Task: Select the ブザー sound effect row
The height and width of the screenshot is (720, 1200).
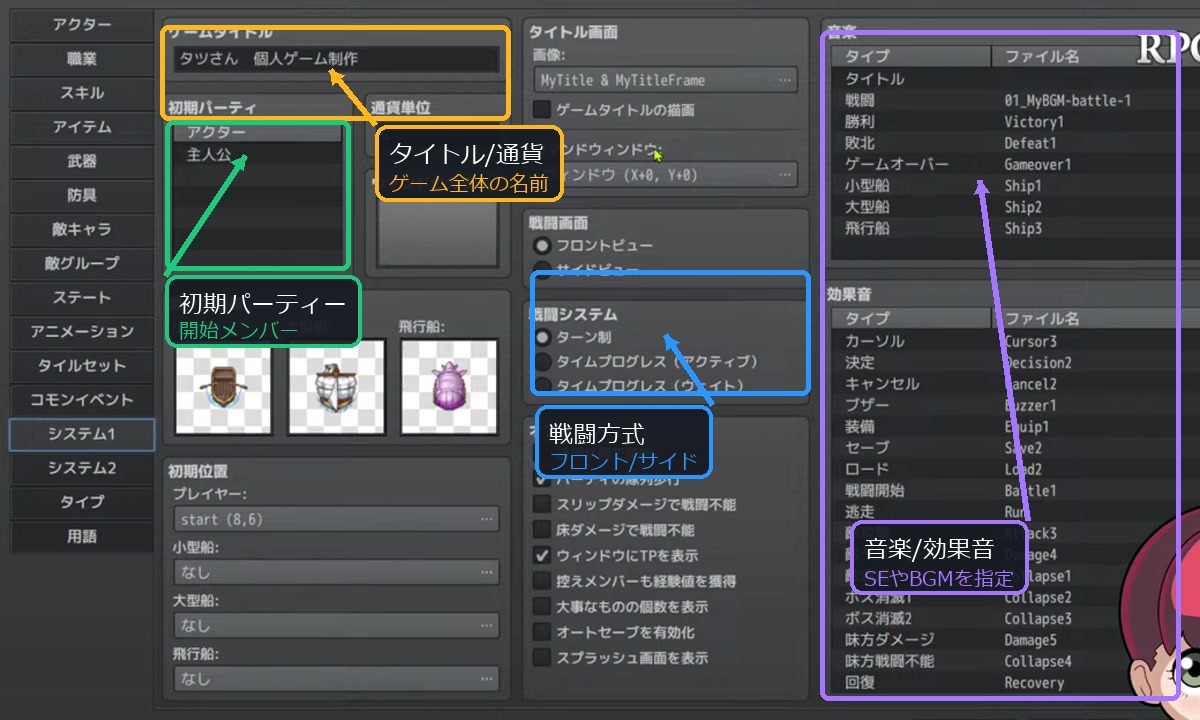Action: 1015,405
